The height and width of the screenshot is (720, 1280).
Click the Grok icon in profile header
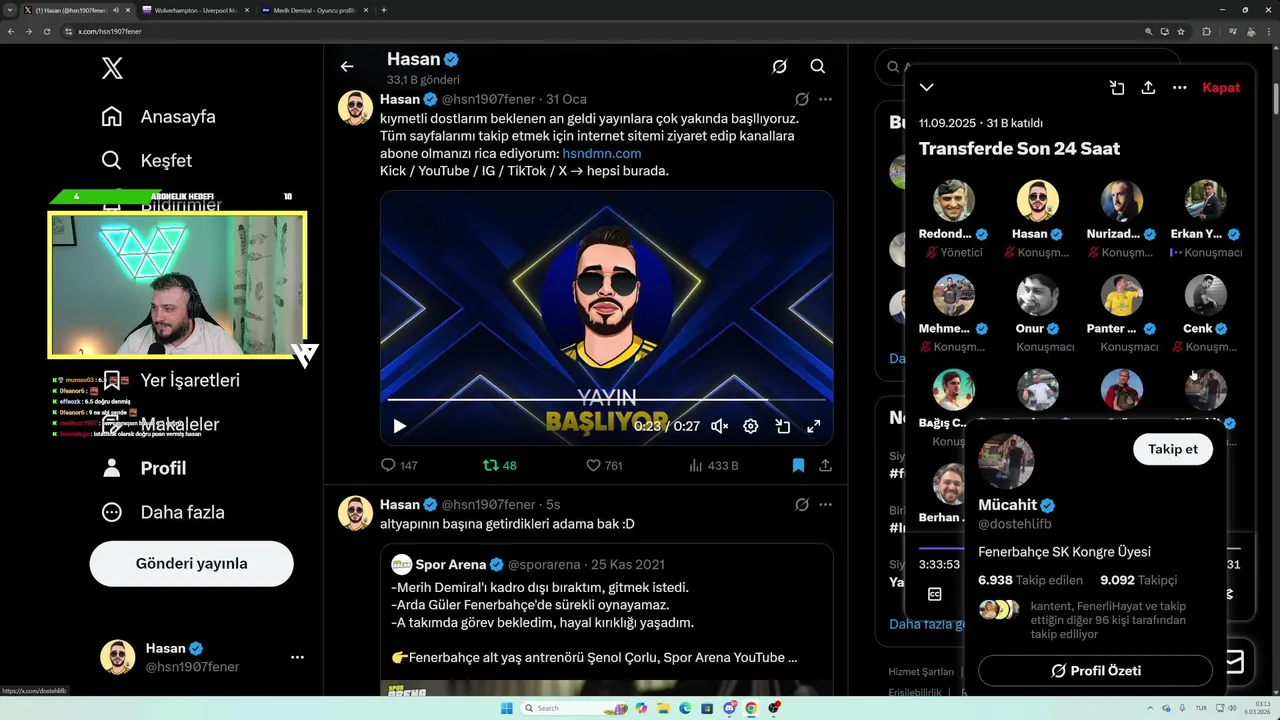[x=779, y=66]
